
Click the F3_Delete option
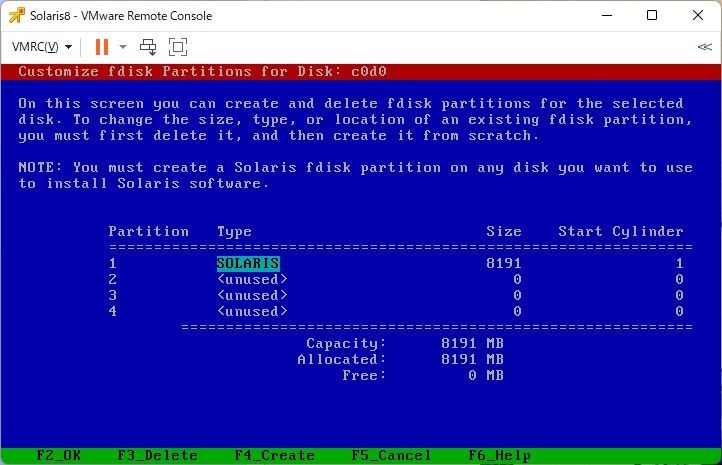(x=157, y=455)
